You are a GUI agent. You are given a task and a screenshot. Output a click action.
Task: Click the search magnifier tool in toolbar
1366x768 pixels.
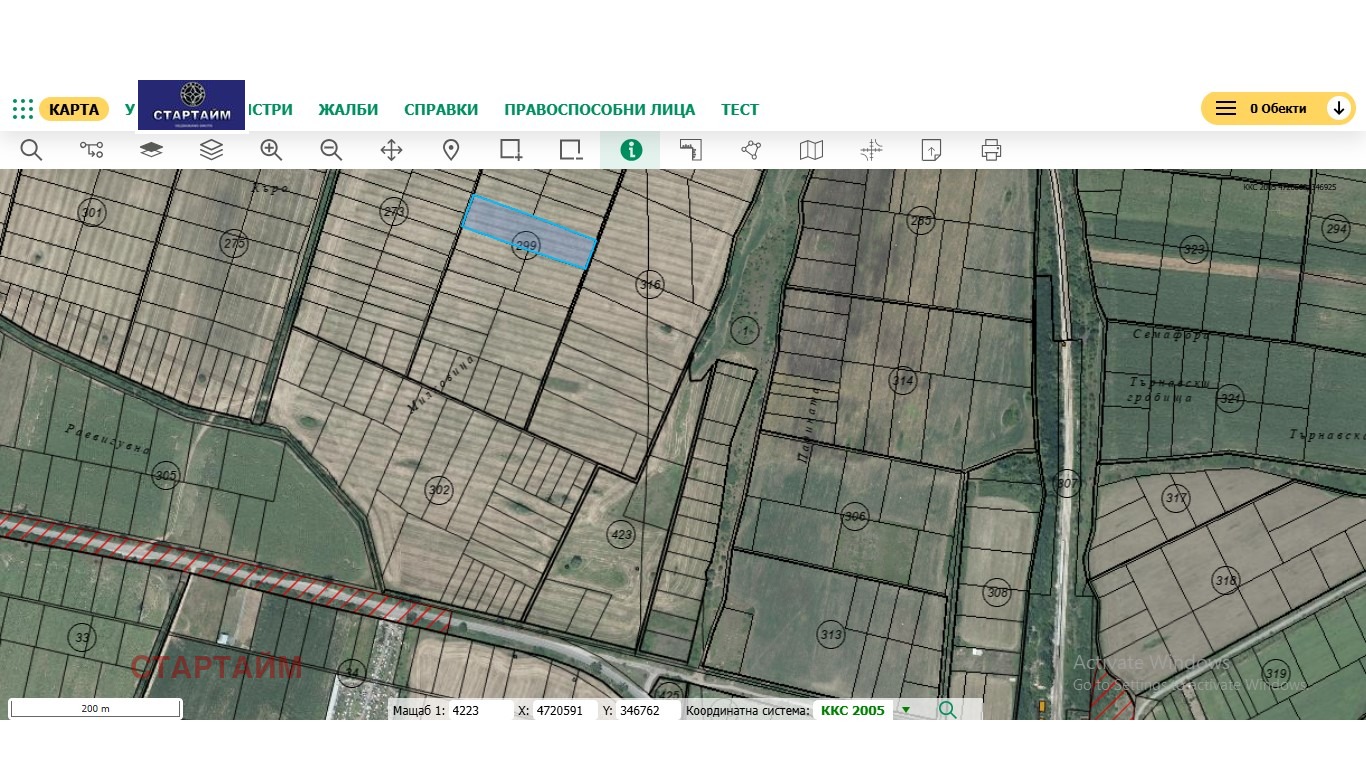click(31, 150)
